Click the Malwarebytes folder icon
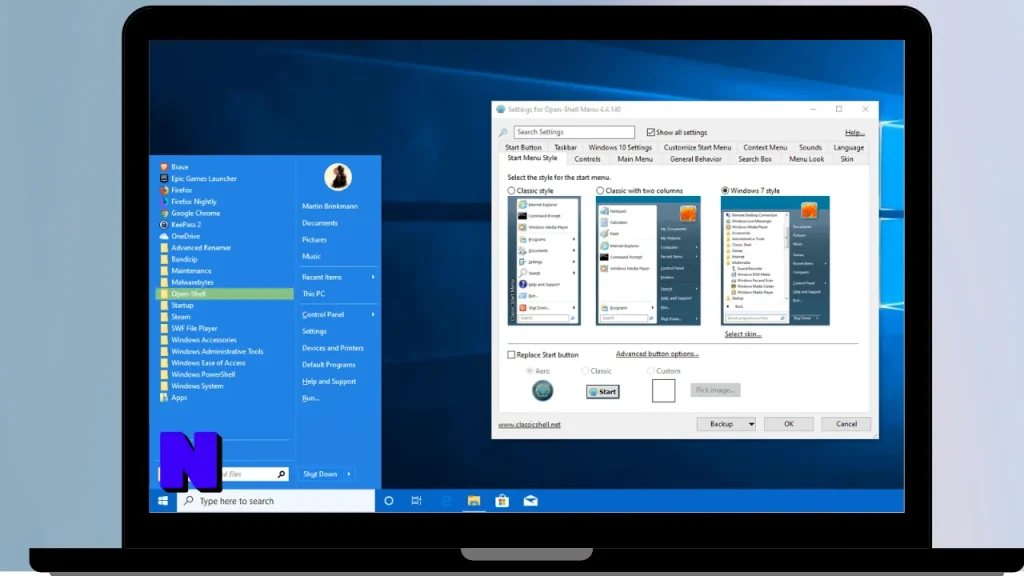Screen dimensions: 1024x576 pos(164,282)
